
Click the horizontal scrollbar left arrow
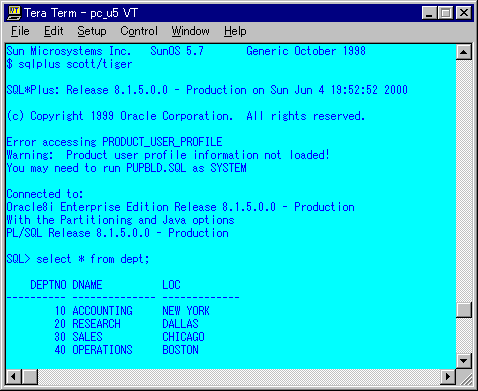pos(14,377)
